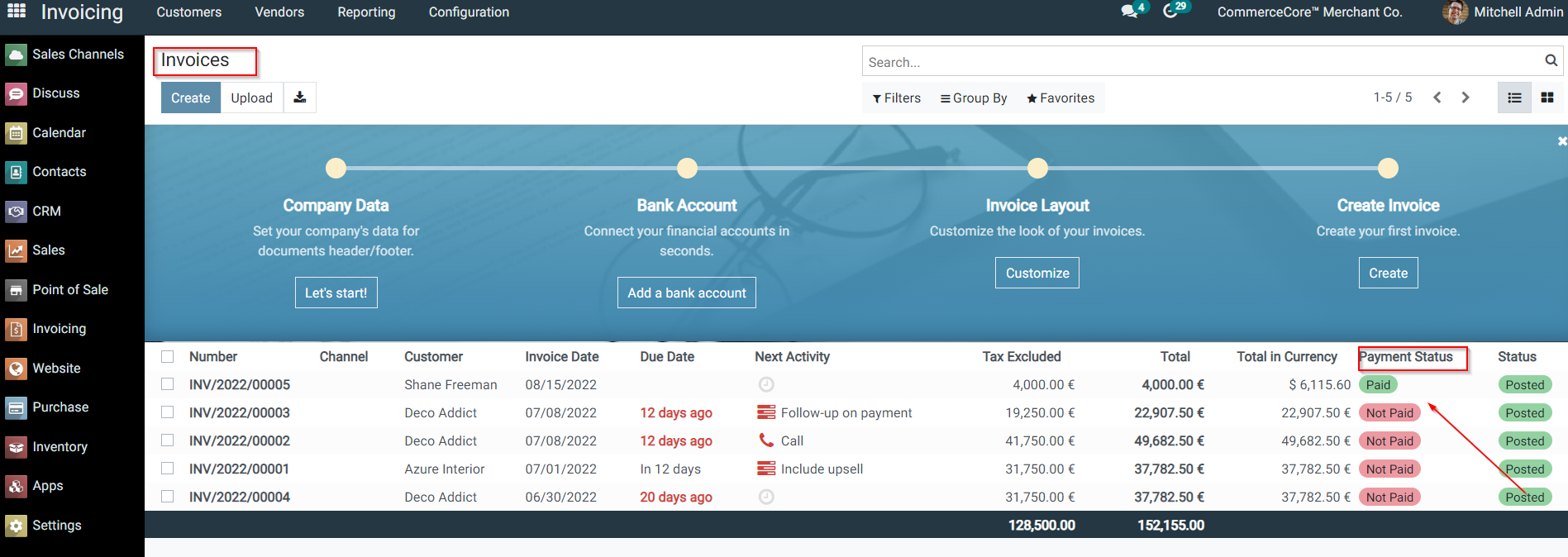Viewport: 1568px width, 557px height.
Task: Select checkbox for INV/2022/00002
Action: tap(168, 440)
